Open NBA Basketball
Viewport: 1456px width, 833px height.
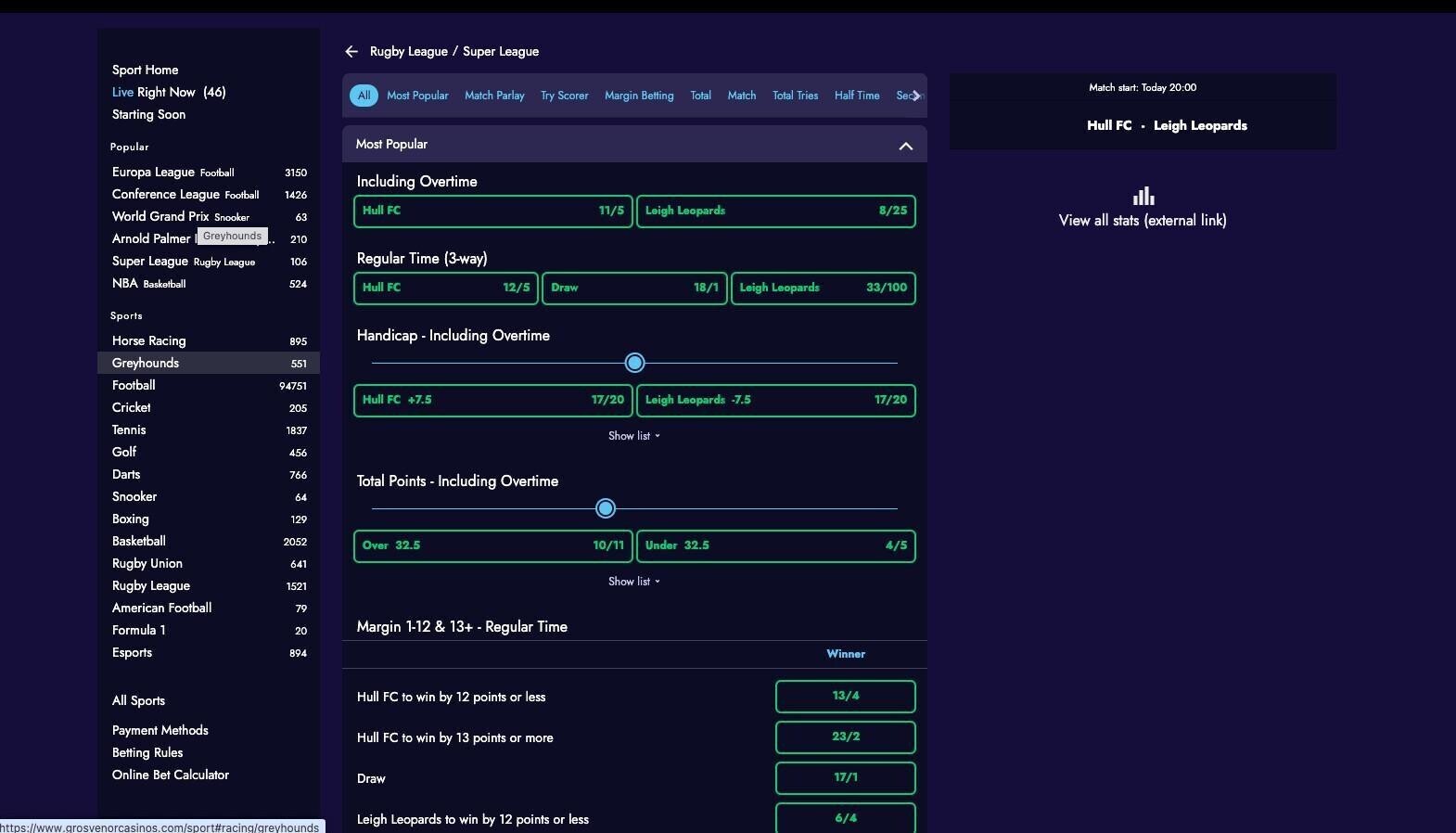point(209,284)
